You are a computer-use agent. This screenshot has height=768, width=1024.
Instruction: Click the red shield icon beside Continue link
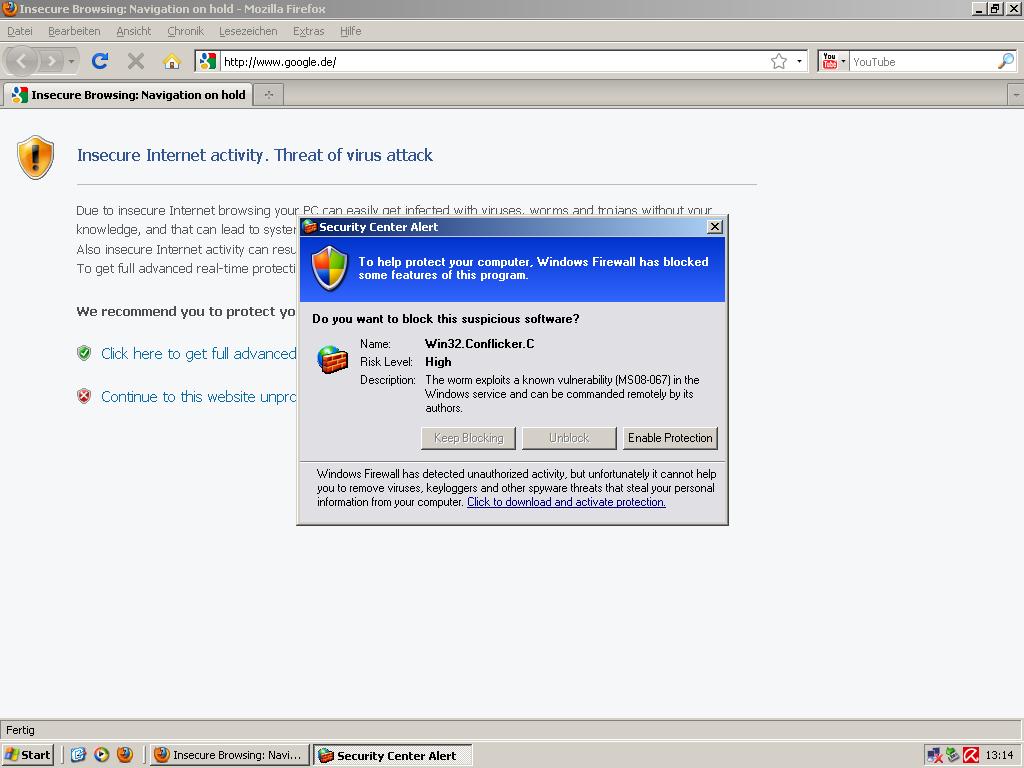pyautogui.click(x=84, y=396)
